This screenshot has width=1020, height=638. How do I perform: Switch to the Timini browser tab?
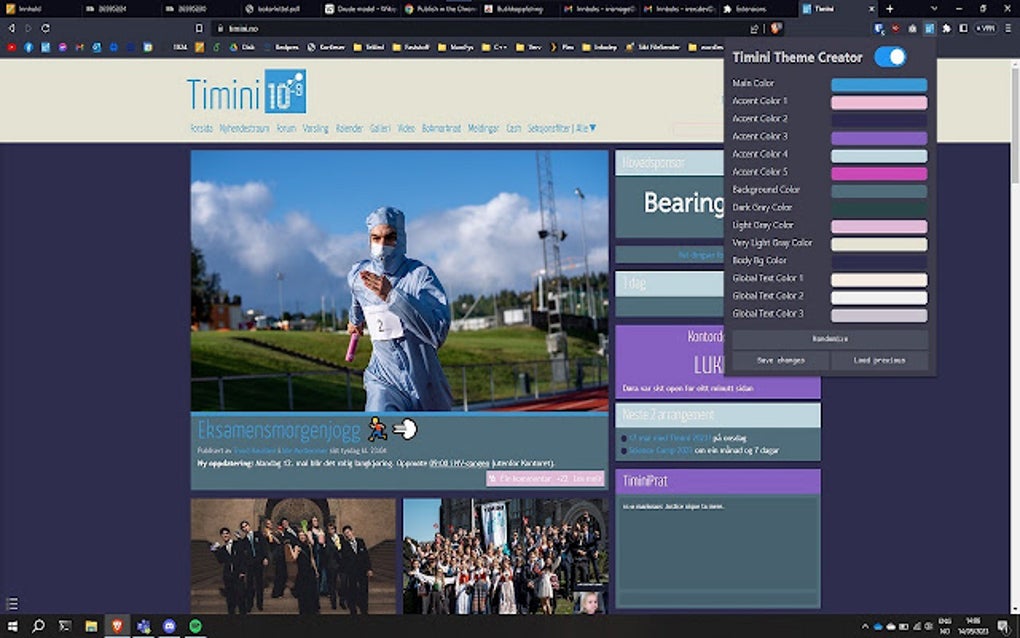(x=825, y=8)
